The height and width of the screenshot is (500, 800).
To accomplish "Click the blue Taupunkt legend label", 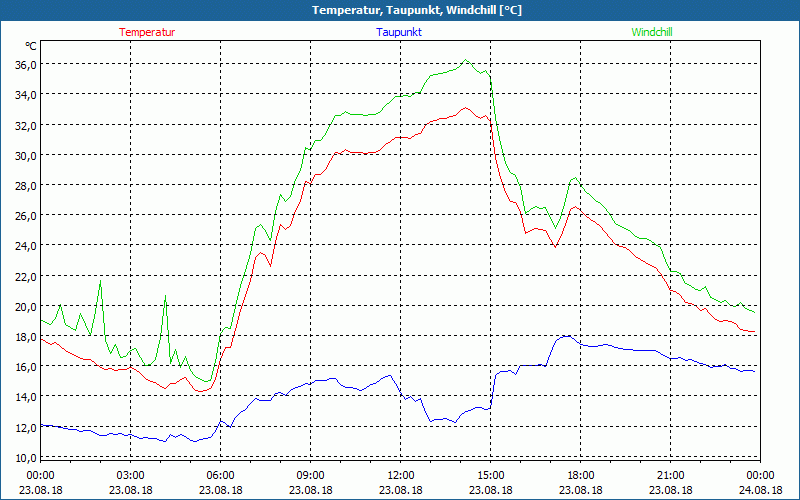I will (399, 32).
